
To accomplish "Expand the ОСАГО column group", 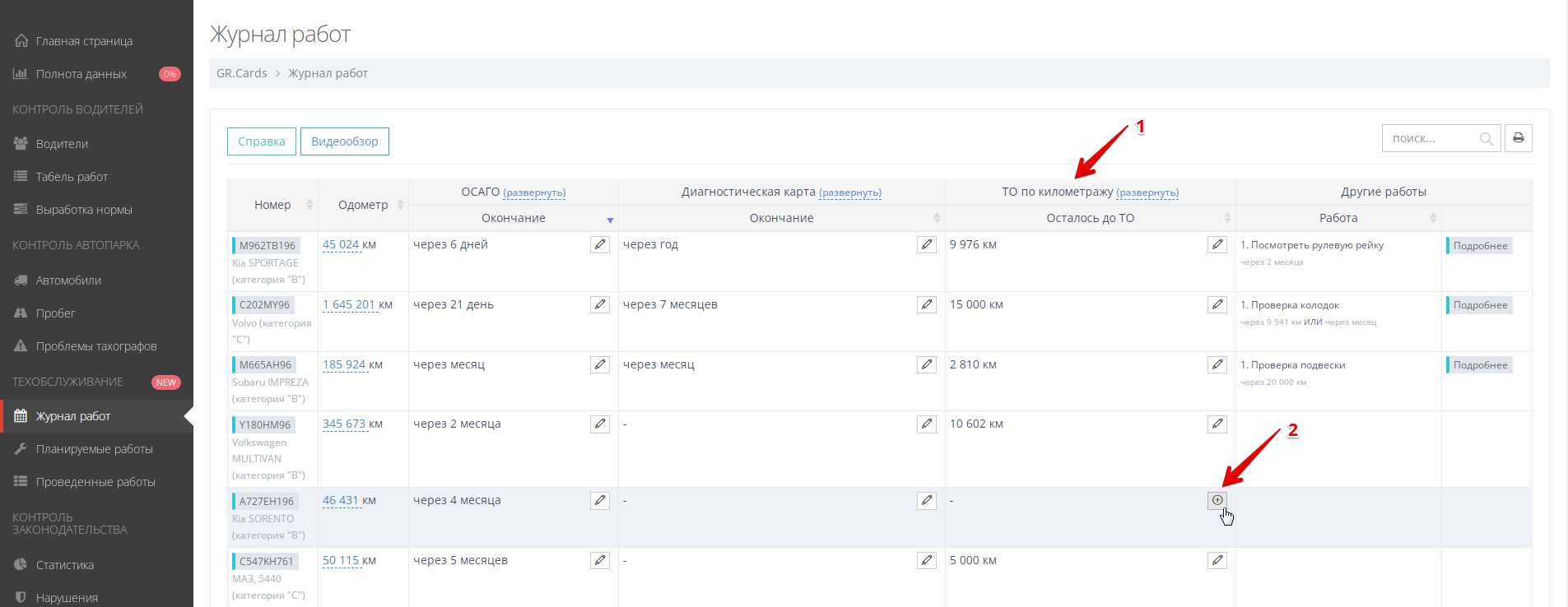I will click(534, 192).
